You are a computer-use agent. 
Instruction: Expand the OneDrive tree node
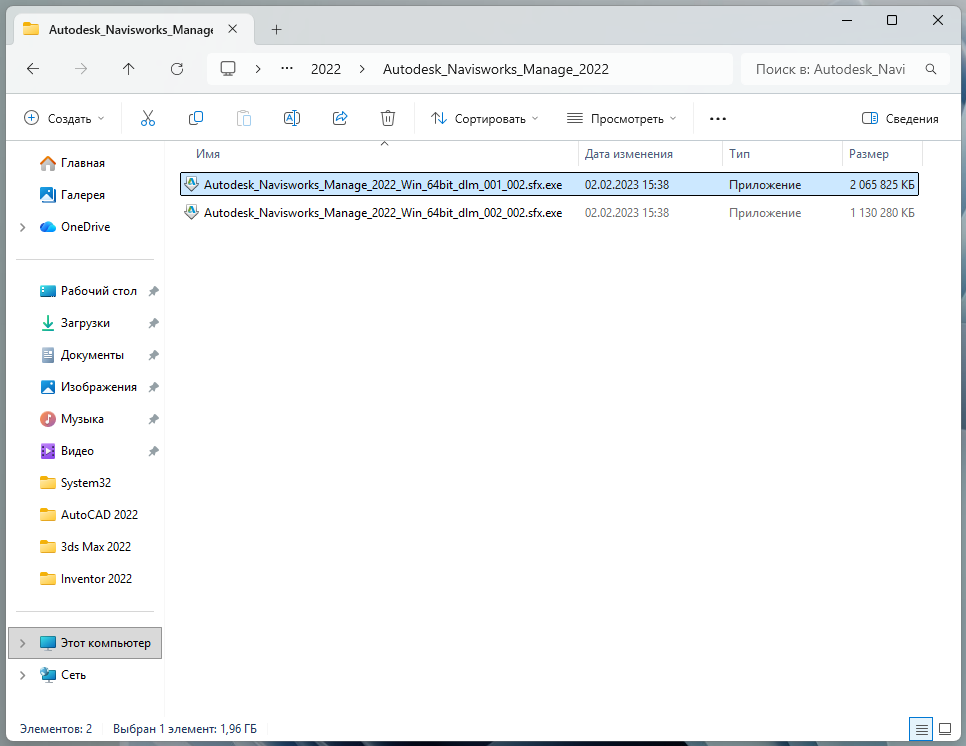22,227
